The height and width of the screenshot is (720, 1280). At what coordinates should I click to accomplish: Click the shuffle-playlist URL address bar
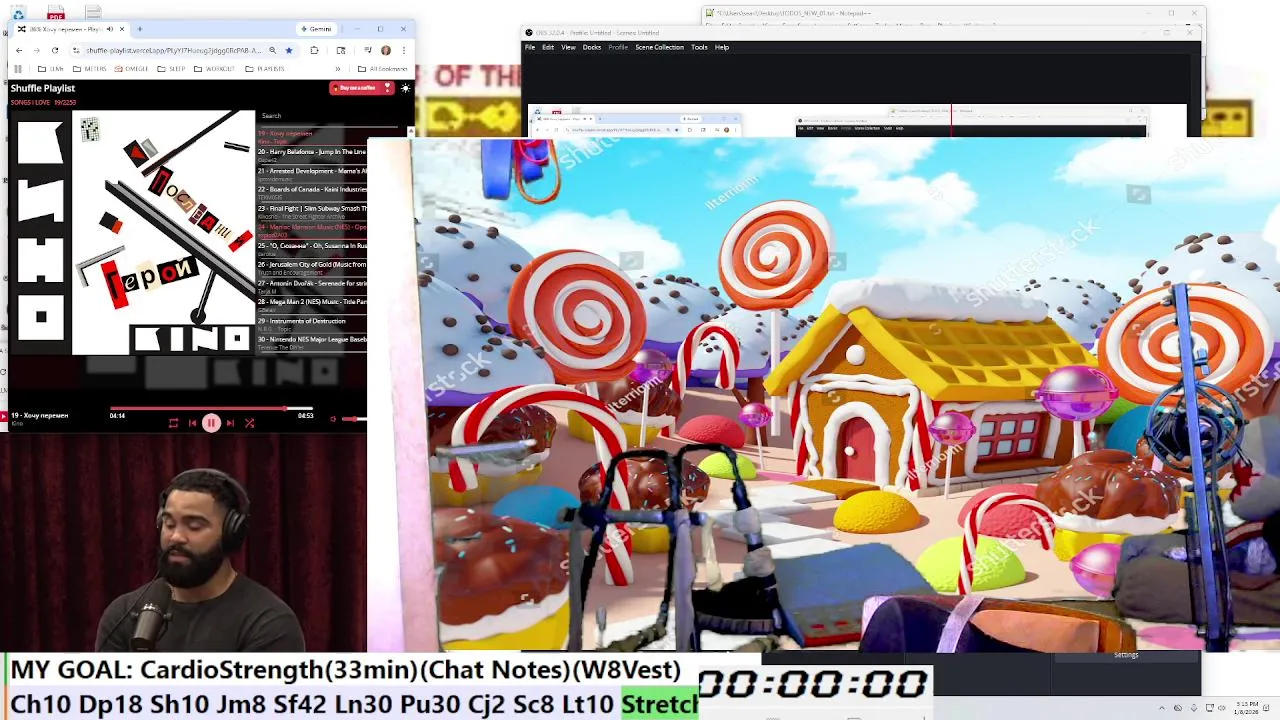coord(172,50)
